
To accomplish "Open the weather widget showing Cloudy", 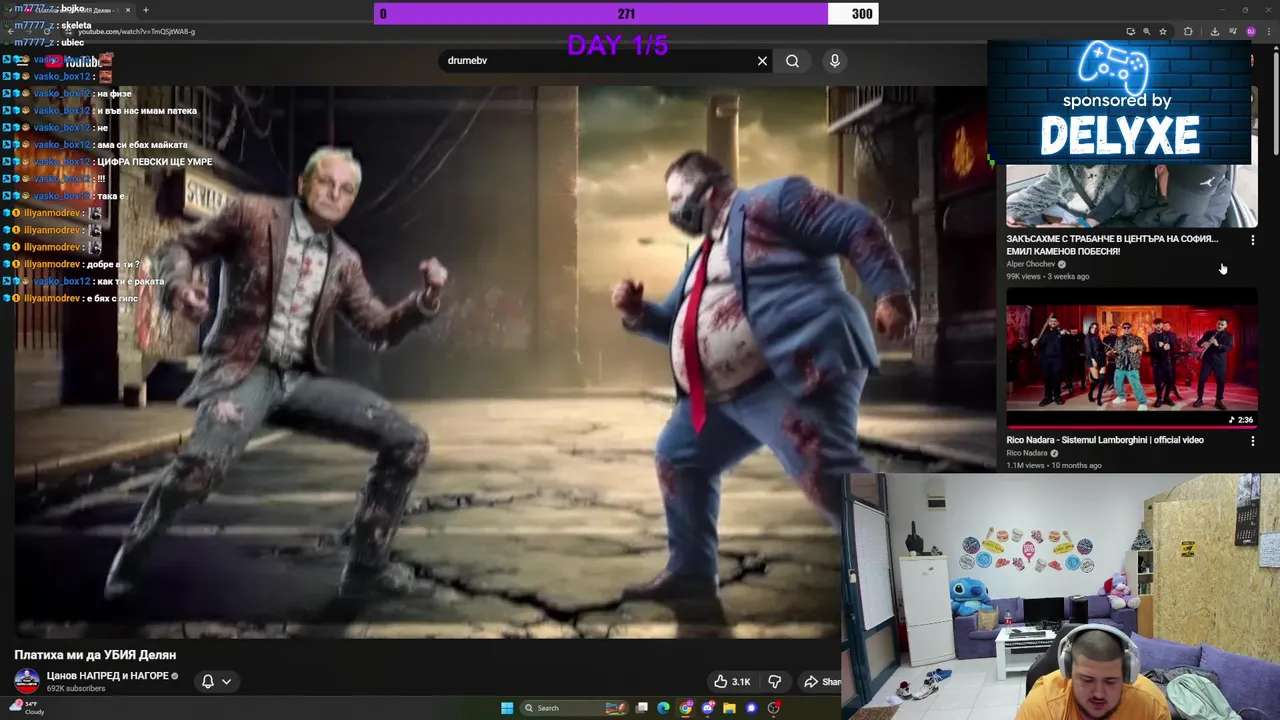I will click(x=26, y=707).
